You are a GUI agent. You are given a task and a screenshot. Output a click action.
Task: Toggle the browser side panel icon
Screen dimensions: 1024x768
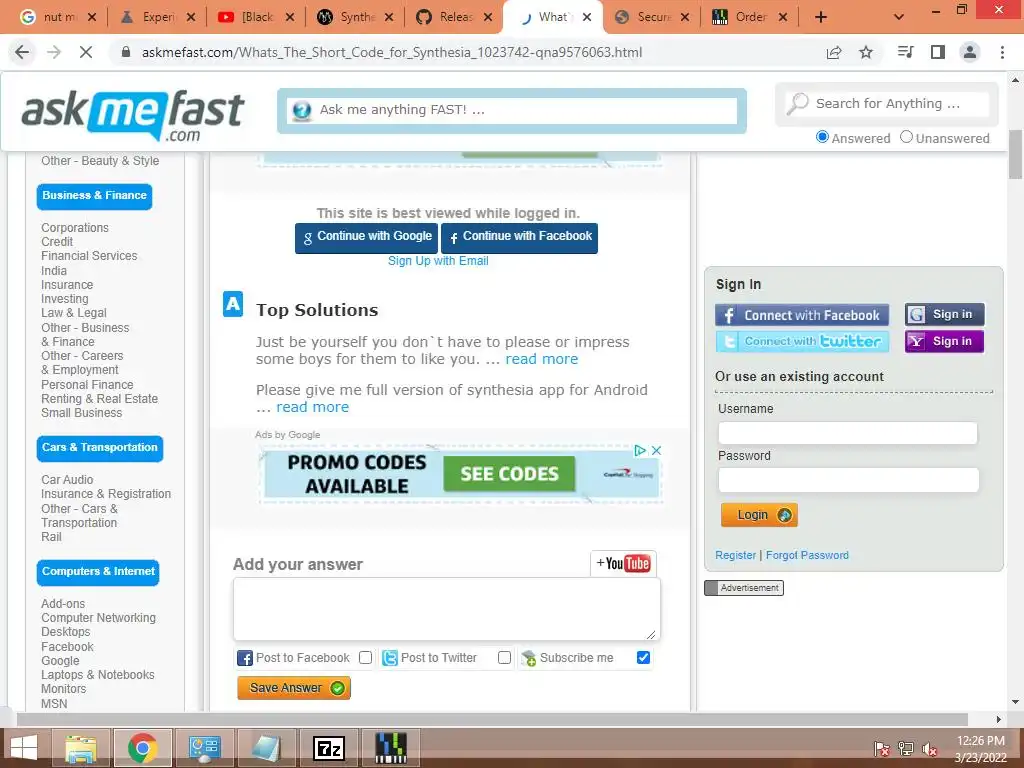938,52
